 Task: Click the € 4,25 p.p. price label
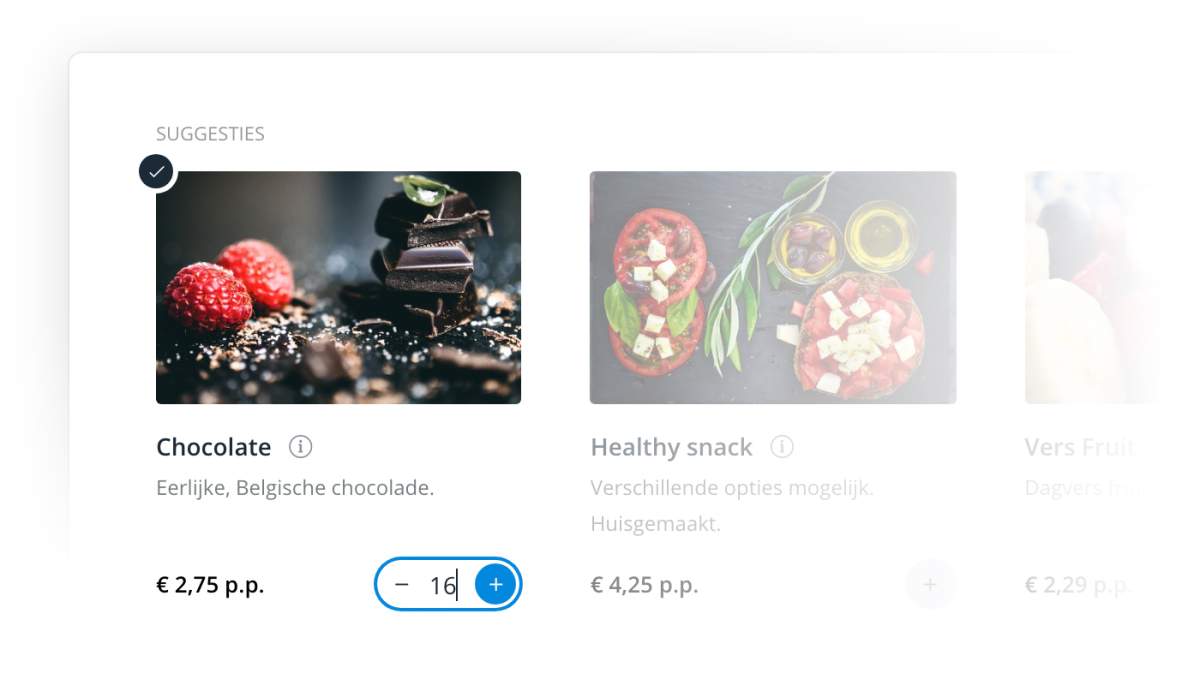(644, 585)
